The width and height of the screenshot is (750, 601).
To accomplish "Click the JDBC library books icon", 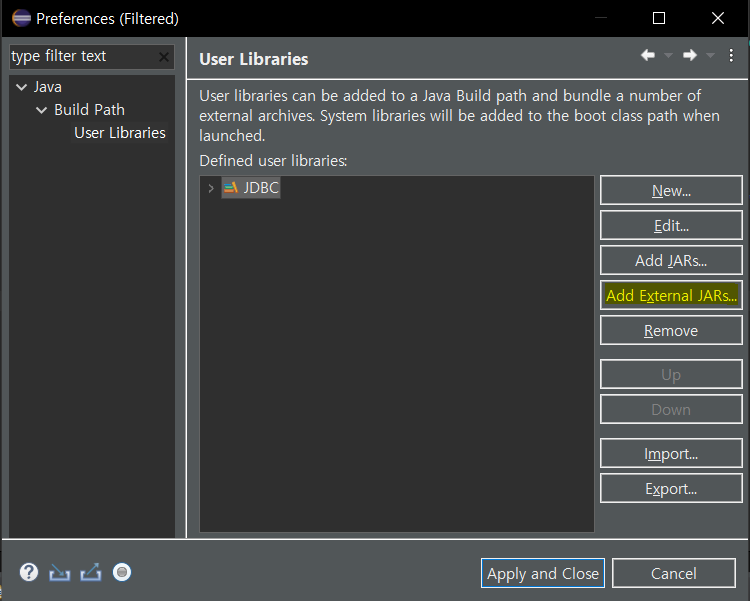I will click(231, 188).
